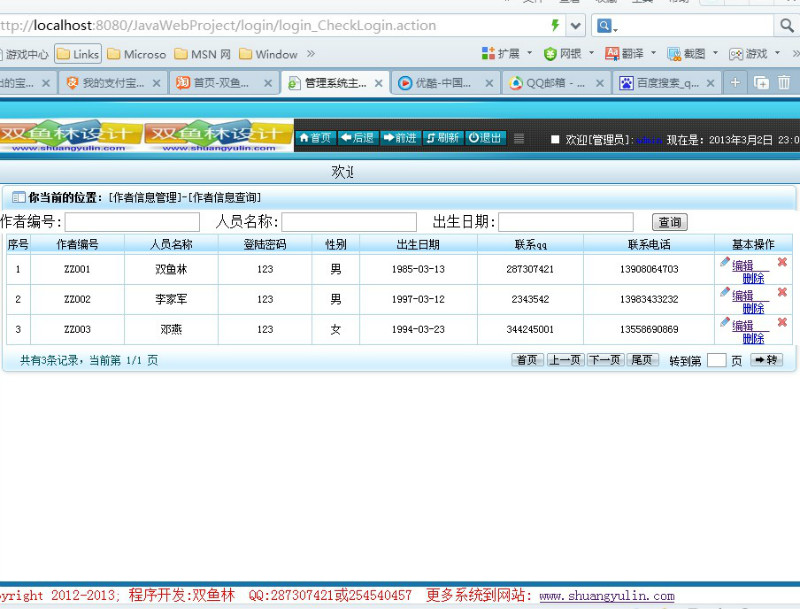
Task: Click 删除 link for 李家军 row
Action: (x=754, y=309)
